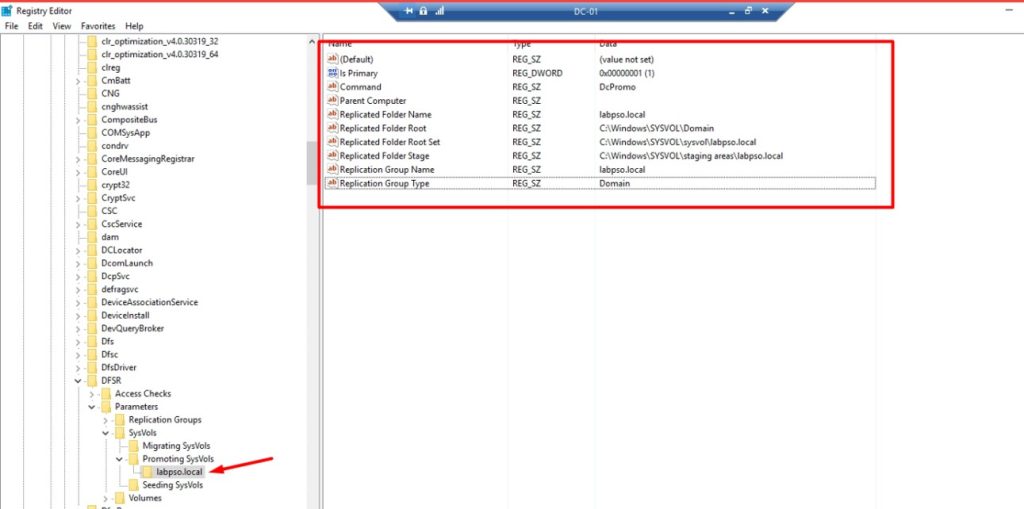This screenshot has width=1024, height=509.
Task: Select the (Default) string value icon
Action: [x=333, y=60]
